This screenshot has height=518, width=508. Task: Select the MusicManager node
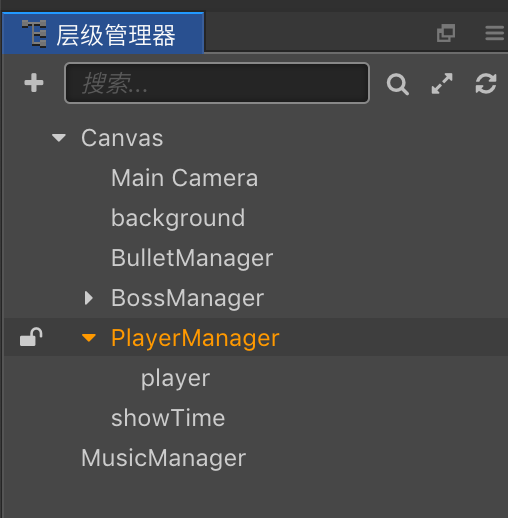coord(164,458)
